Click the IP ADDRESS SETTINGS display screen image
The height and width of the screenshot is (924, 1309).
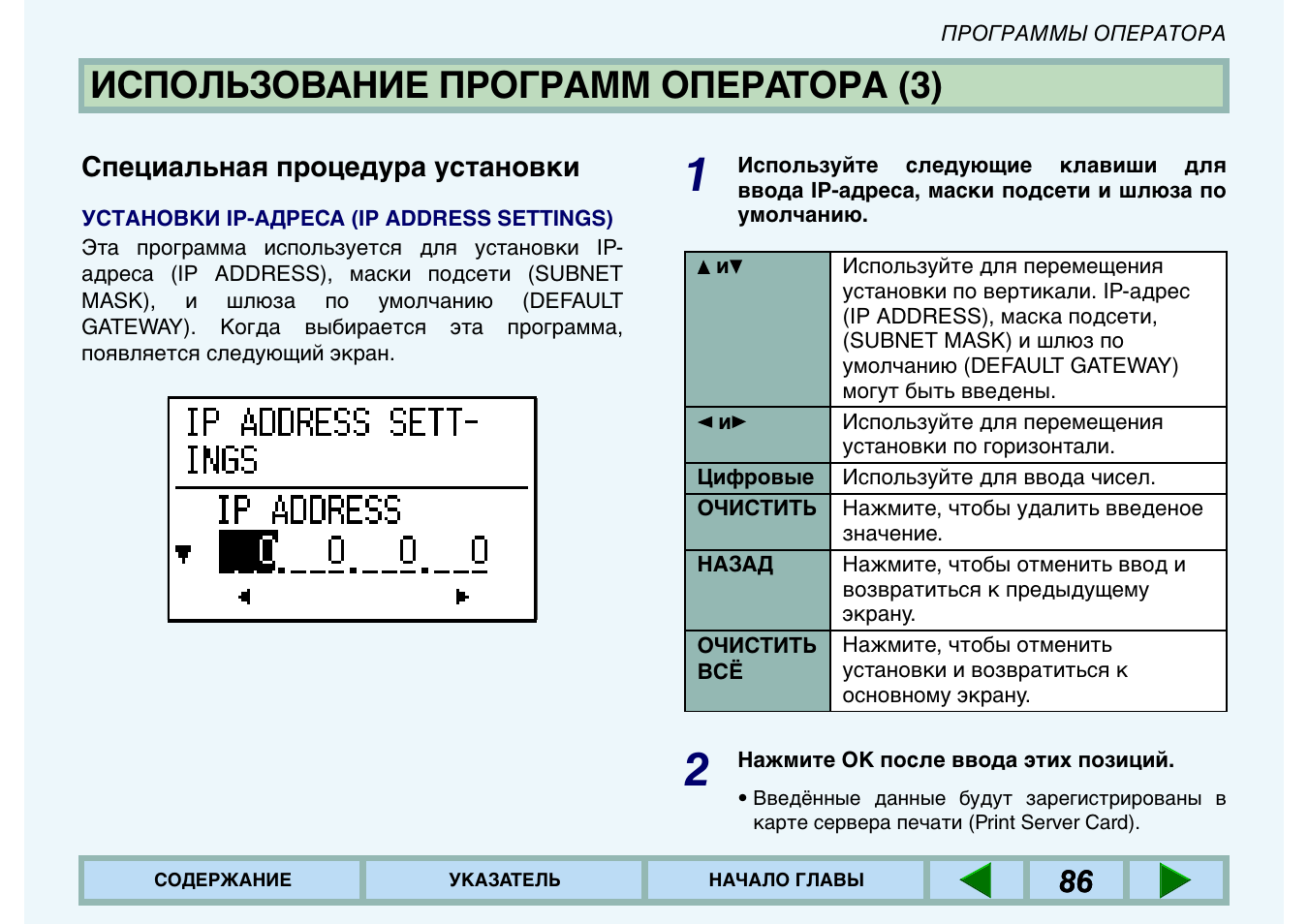point(353,509)
